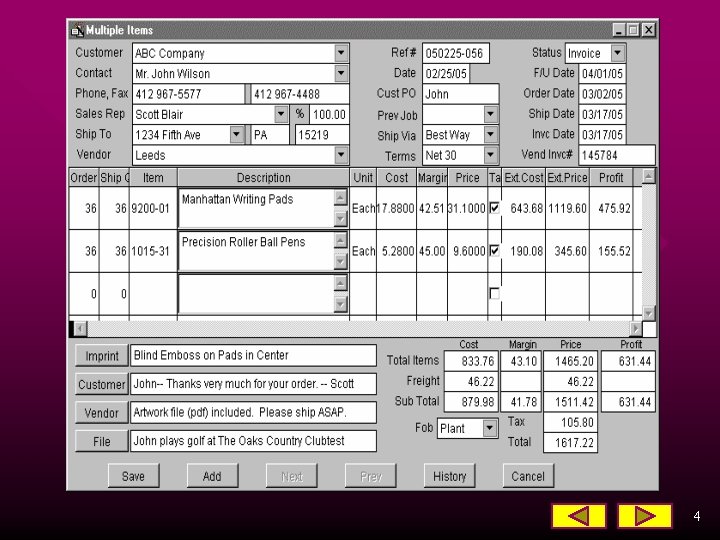Click scroll-down arrow in Manhattan Writing Pads description
The height and width of the screenshot is (540, 720).
pyautogui.click(x=340, y=219)
